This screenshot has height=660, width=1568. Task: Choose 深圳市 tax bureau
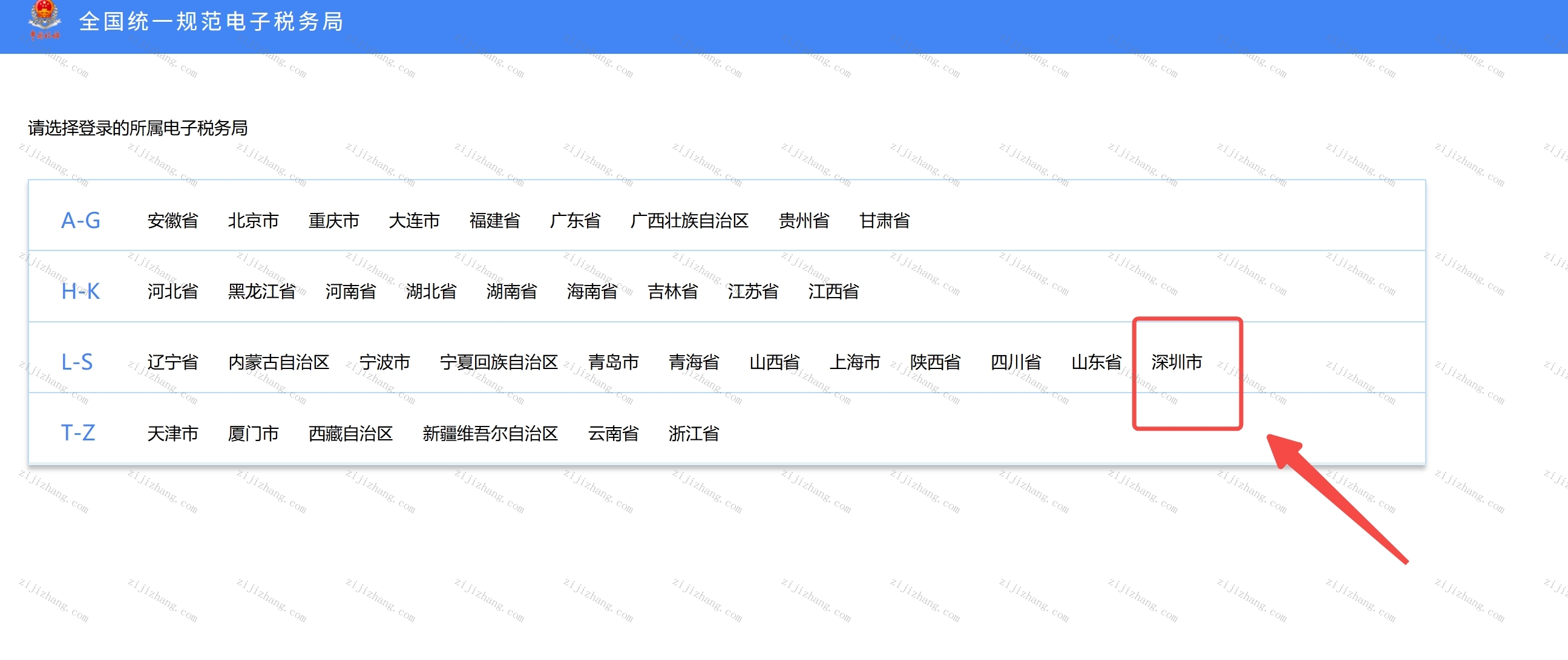click(1176, 362)
